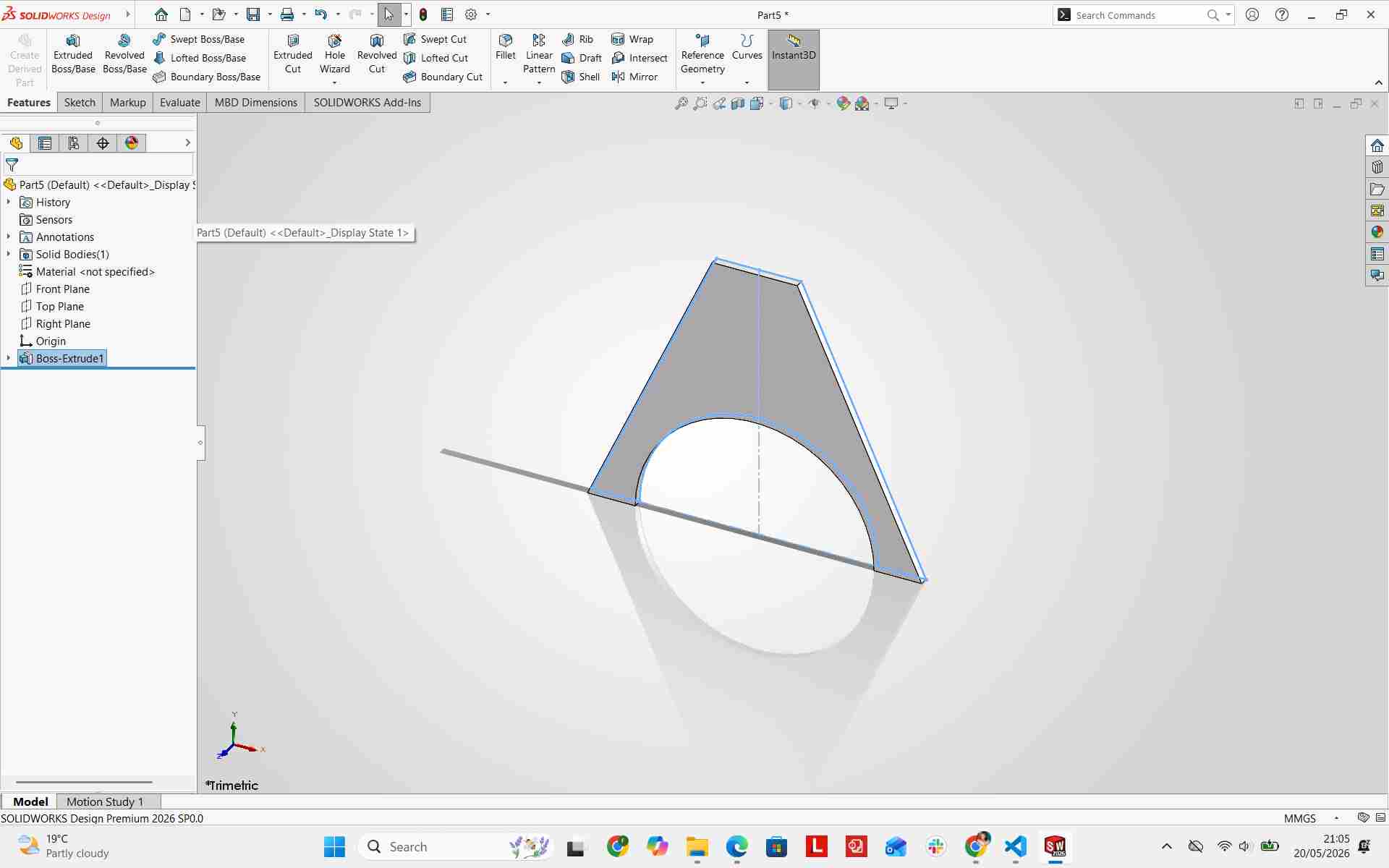Choose Boundary Boss/Base feature
The height and width of the screenshot is (868, 1389).
point(207,77)
